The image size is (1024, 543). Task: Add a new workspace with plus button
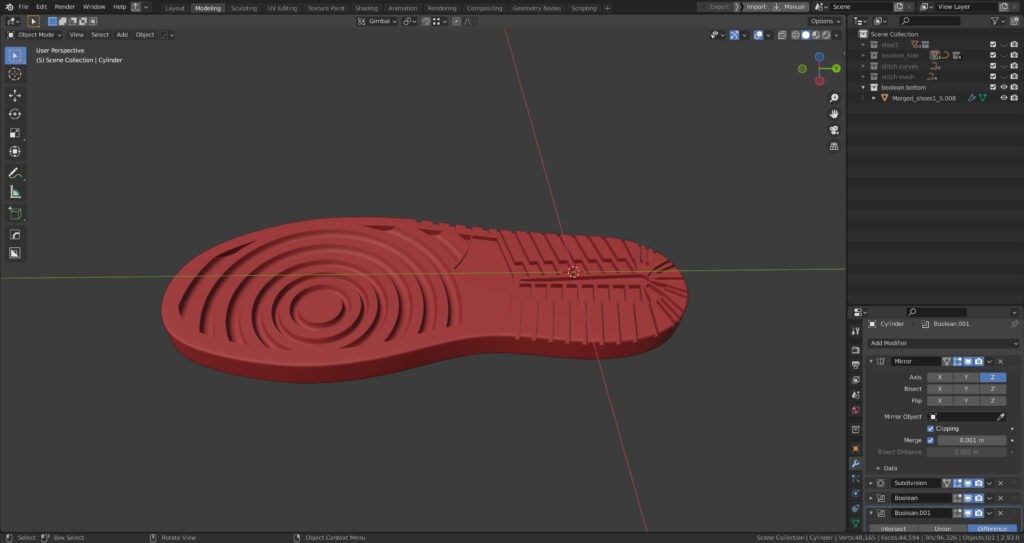click(x=607, y=8)
